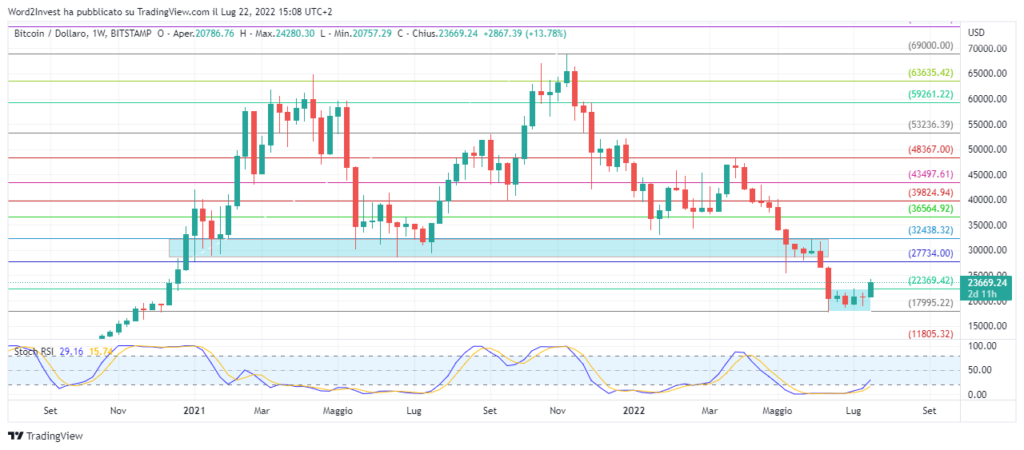Click the 48367.00 red level label

click(x=929, y=150)
